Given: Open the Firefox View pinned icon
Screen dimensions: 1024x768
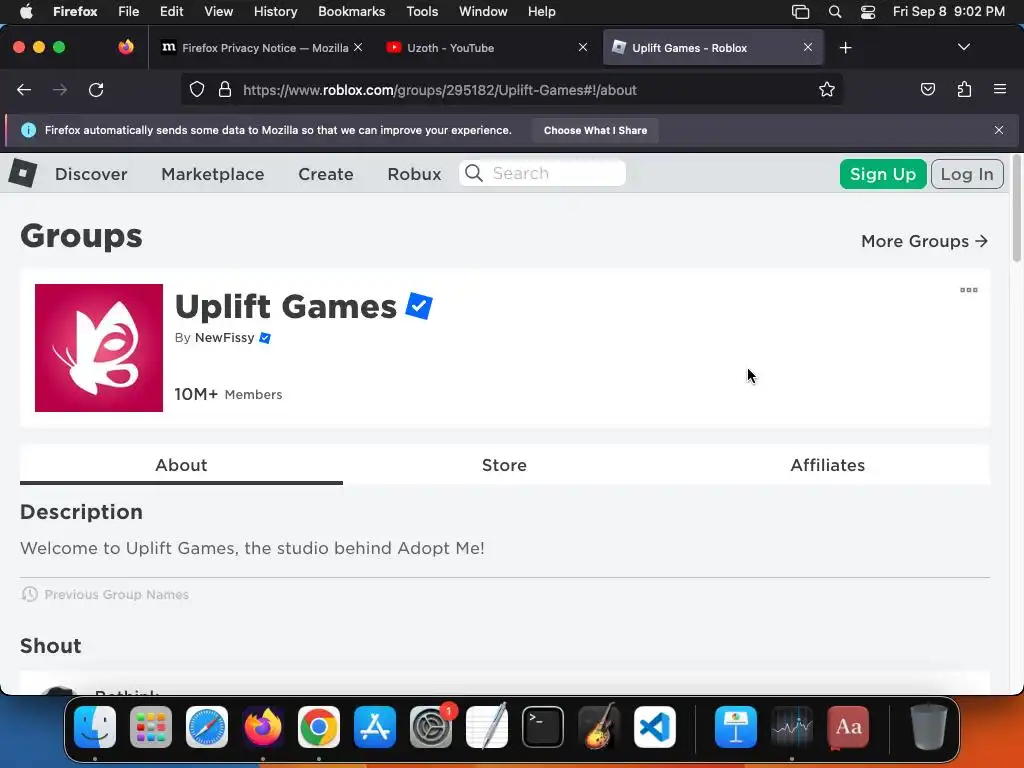Looking at the screenshot, I should (126, 47).
